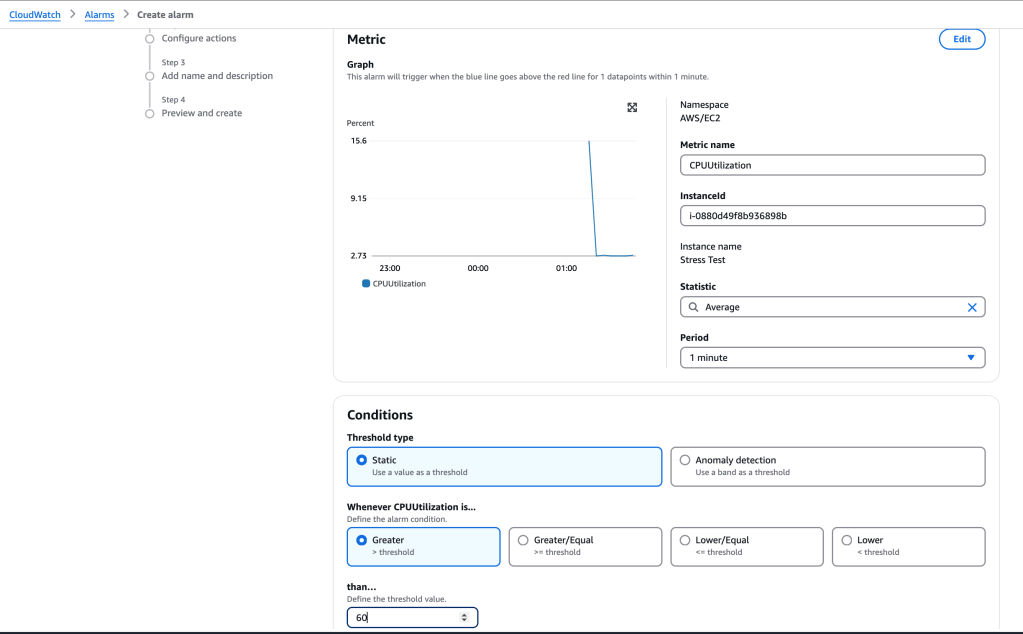The height and width of the screenshot is (634, 1023).
Task: Open the Alarms breadcrumb link
Action: click(99, 15)
